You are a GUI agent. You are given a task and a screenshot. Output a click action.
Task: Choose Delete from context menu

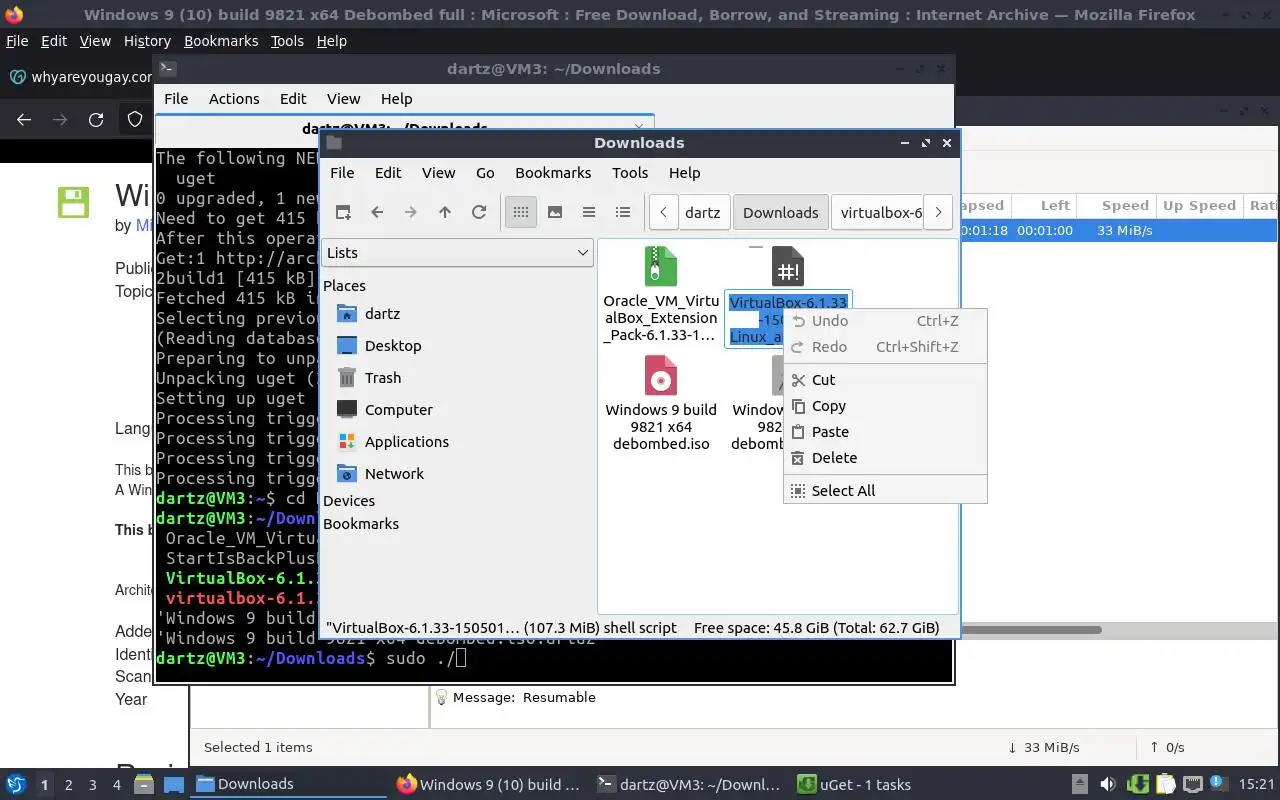[885, 458]
